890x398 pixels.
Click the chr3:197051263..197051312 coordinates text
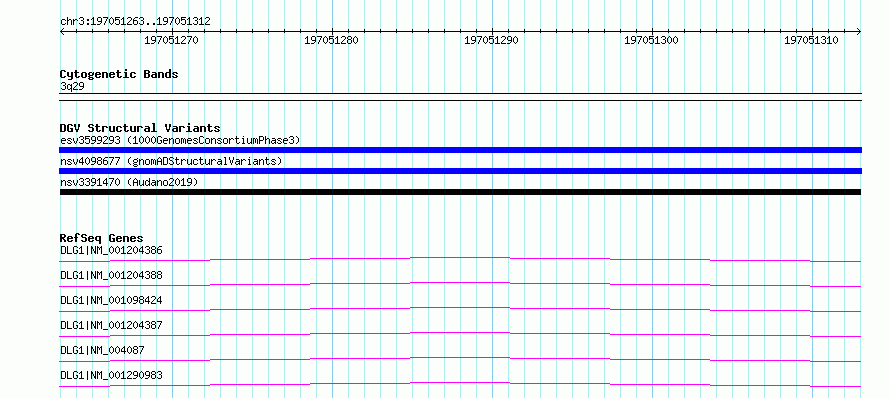point(135,22)
